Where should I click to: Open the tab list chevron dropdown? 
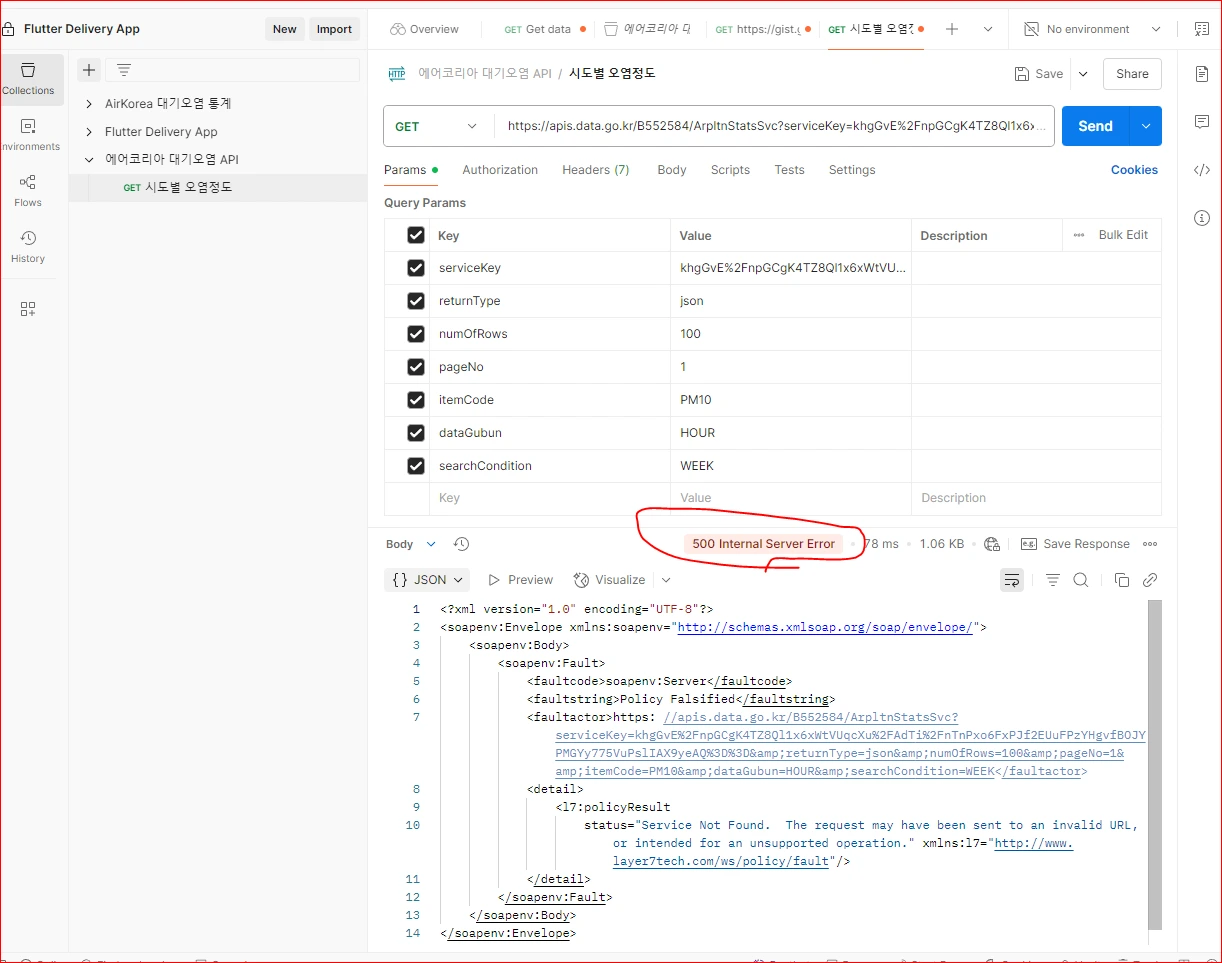[x=988, y=29]
